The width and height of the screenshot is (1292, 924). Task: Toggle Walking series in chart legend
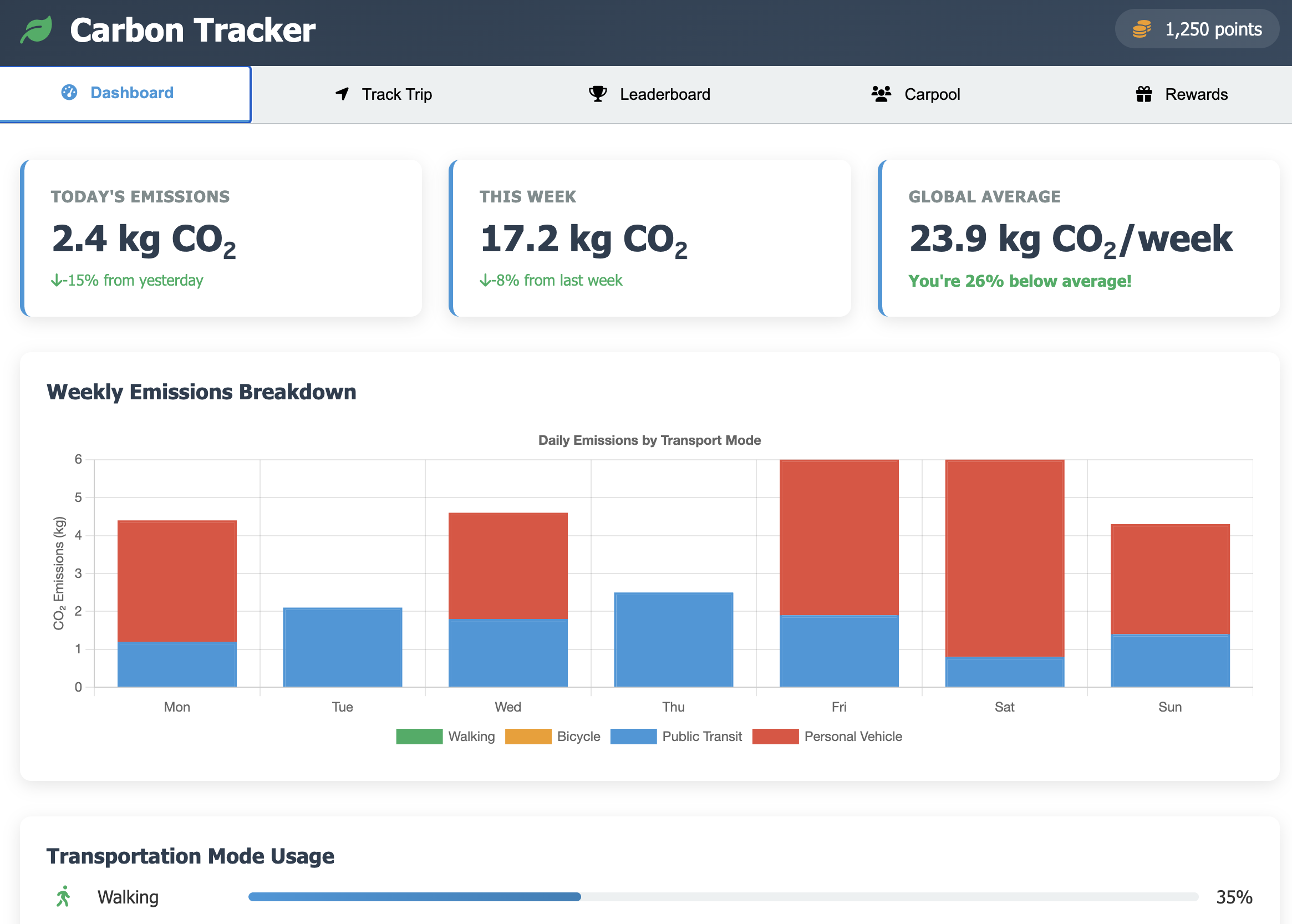tap(445, 736)
